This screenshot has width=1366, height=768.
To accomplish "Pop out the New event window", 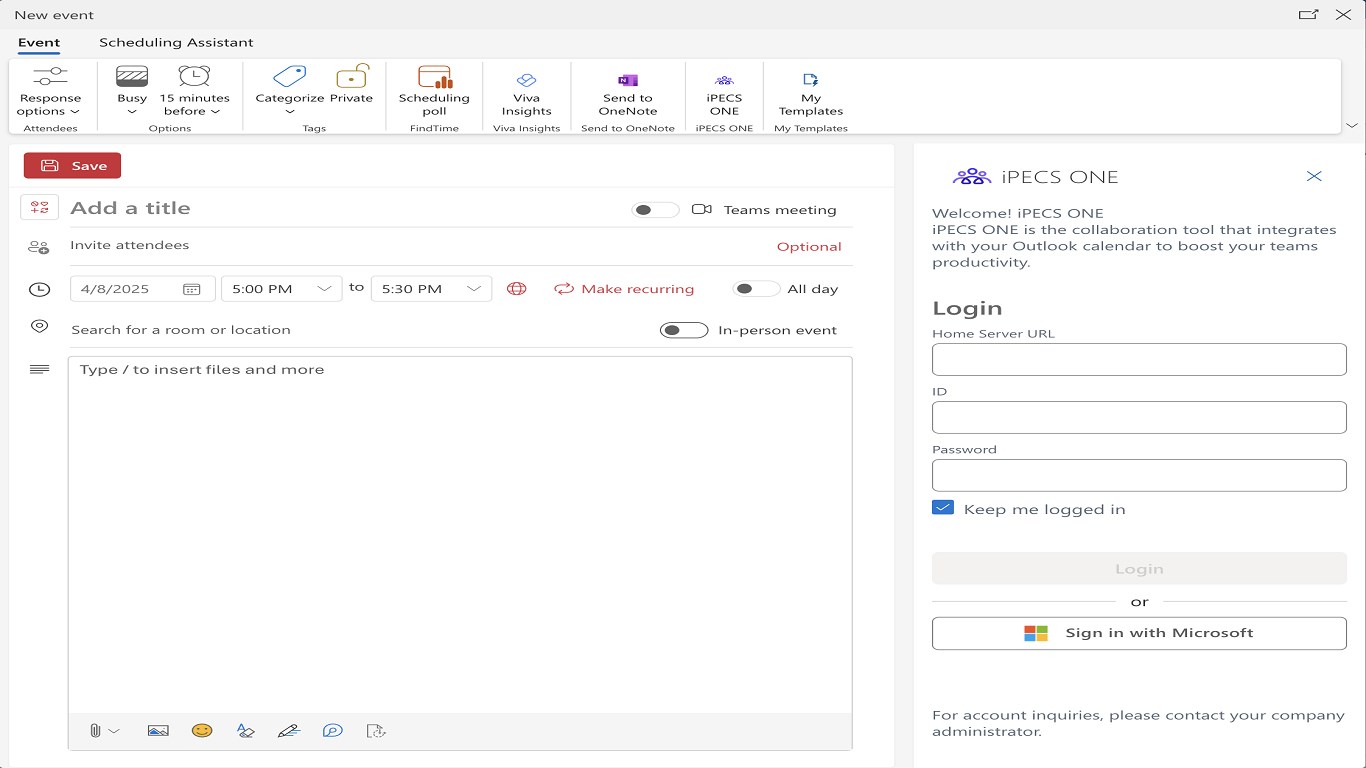I will 1308,14.
